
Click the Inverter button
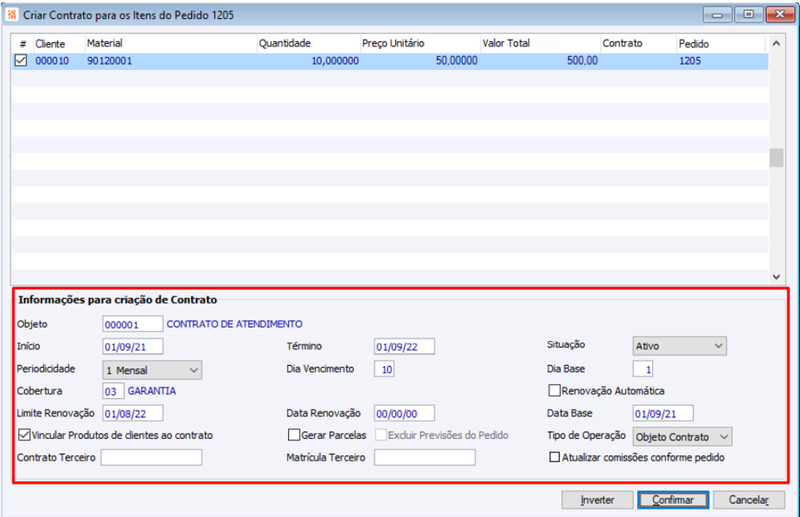click(x=597, y=500)
